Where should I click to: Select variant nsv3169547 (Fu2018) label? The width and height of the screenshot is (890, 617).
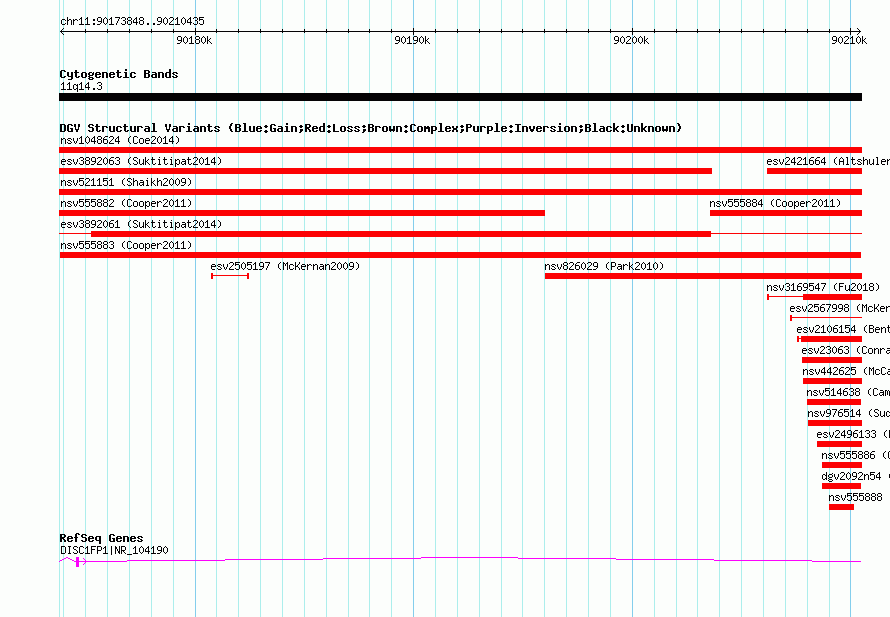pyautogui.click(x=823, y=287)
